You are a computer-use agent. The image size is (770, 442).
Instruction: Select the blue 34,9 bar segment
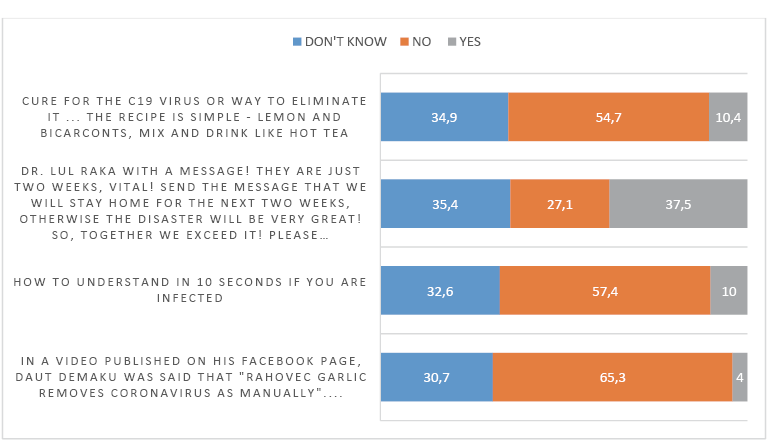(445, 118)
